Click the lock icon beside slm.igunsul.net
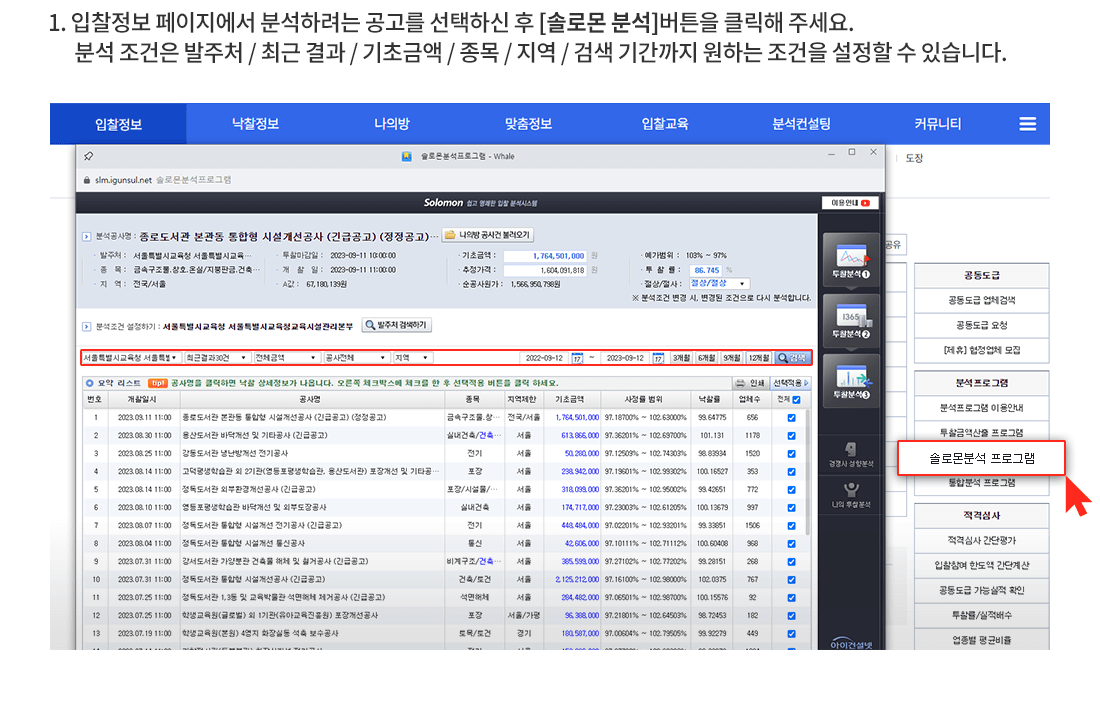 pos(87,180)
